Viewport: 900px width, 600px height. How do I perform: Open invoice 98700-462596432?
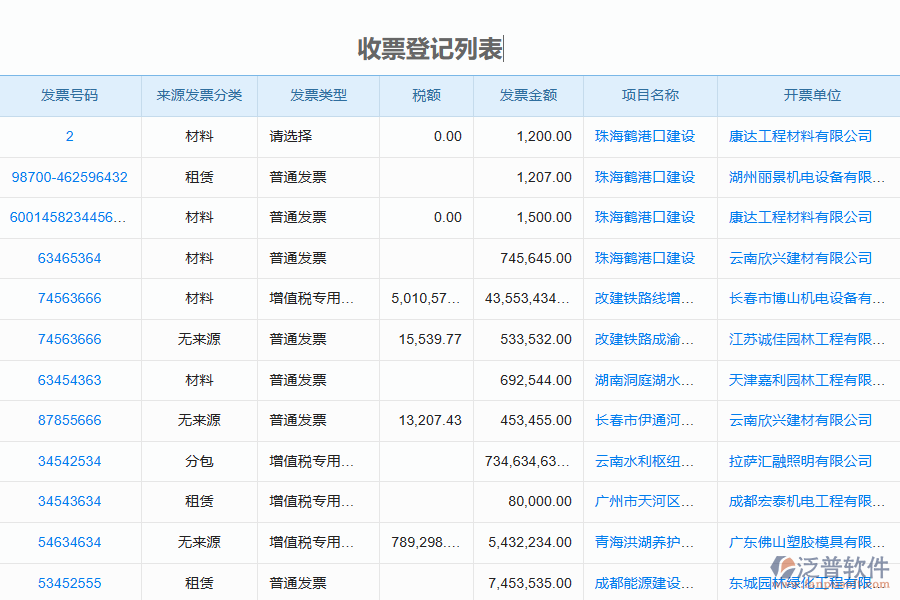(69, 177)
